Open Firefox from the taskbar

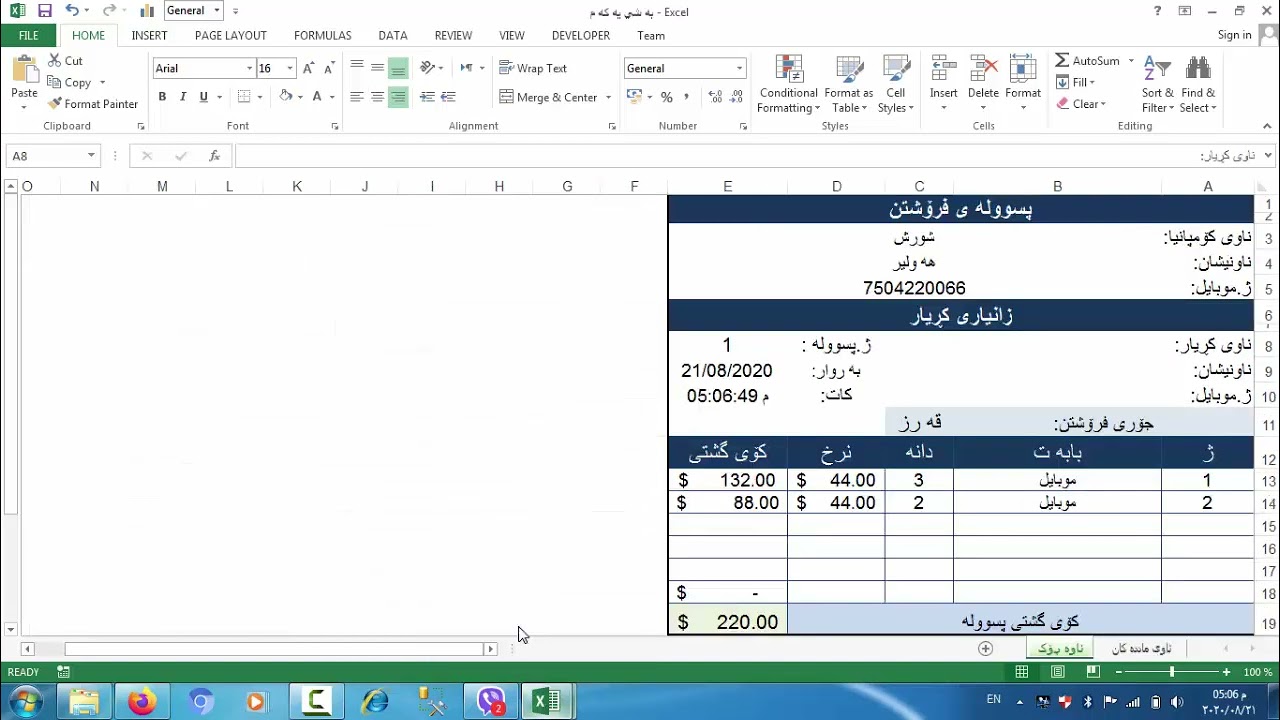pyautogui.click(x=142, y=702)
